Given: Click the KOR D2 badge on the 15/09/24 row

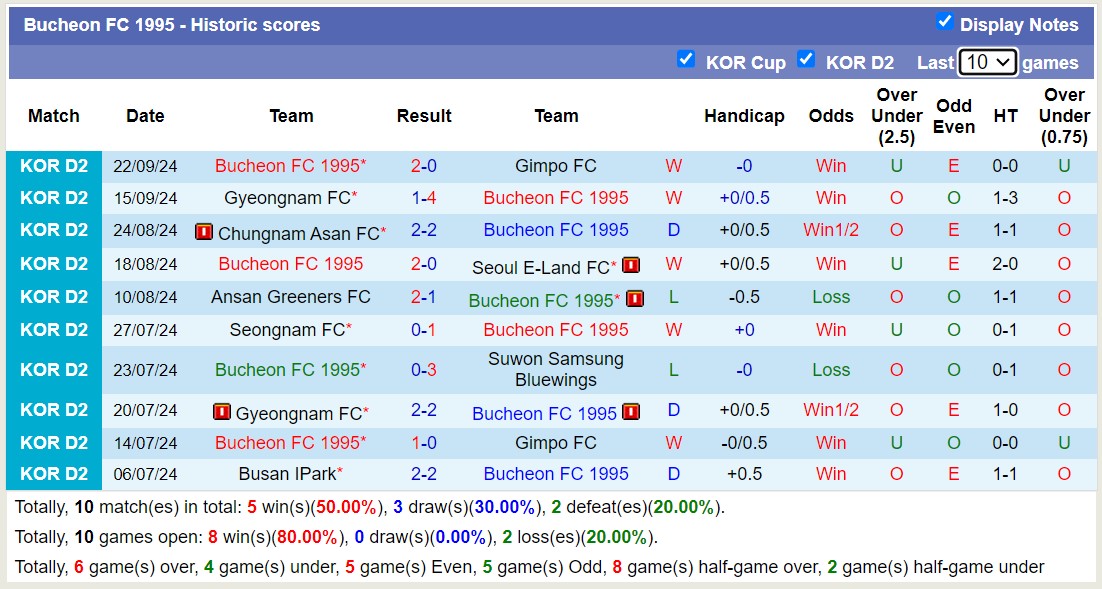Looking at the screenshot, I should [x=53, y=198].
